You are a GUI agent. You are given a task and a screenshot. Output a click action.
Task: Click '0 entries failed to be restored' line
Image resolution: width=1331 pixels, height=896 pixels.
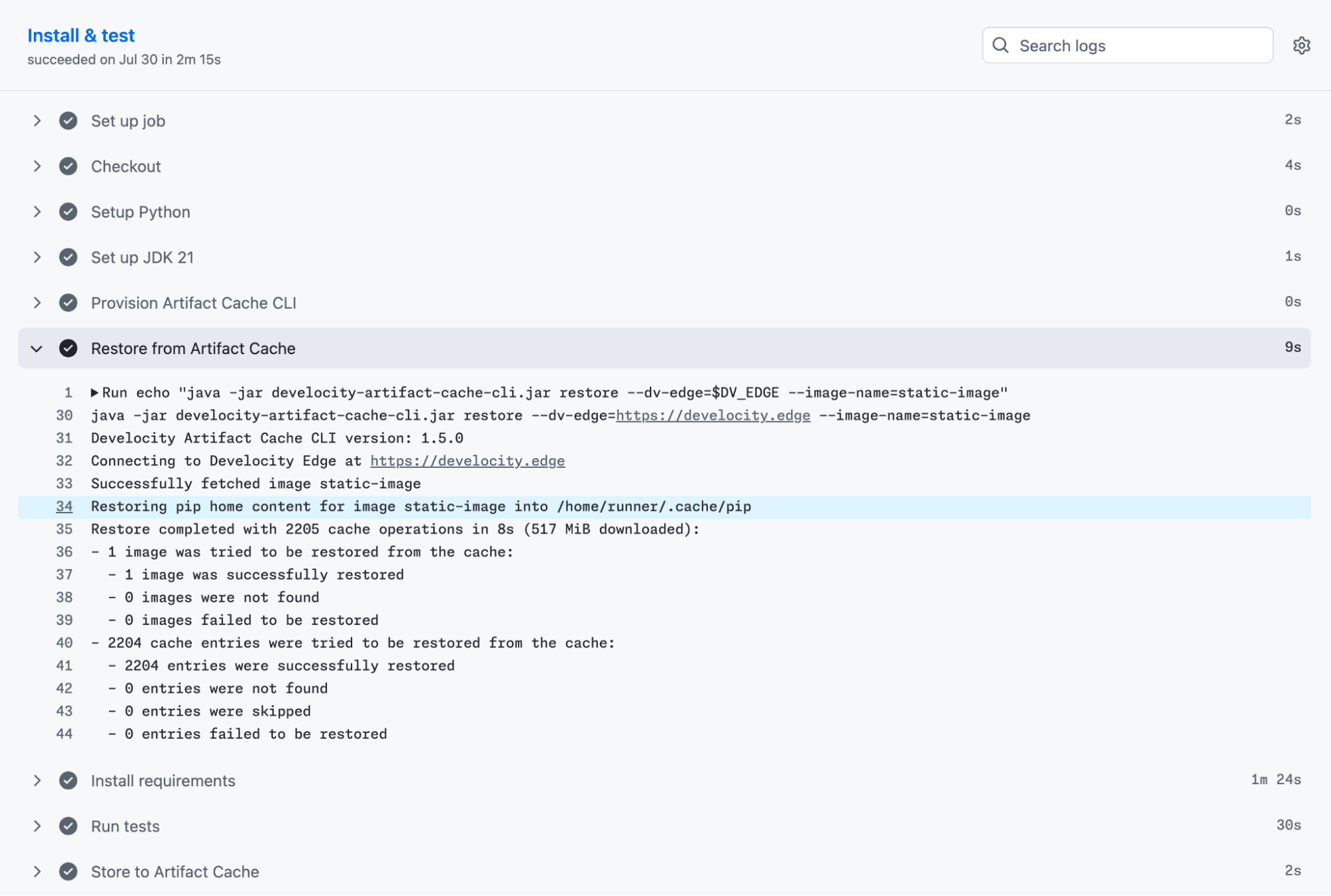(247, 734)
